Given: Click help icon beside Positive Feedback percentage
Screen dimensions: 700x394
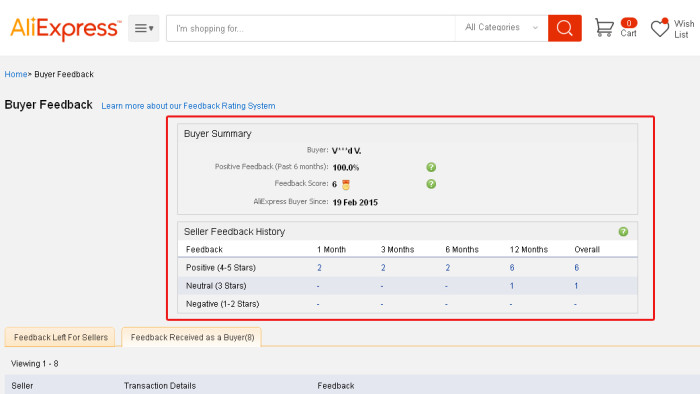Looking at the screenshot, I should click(431, 167).
